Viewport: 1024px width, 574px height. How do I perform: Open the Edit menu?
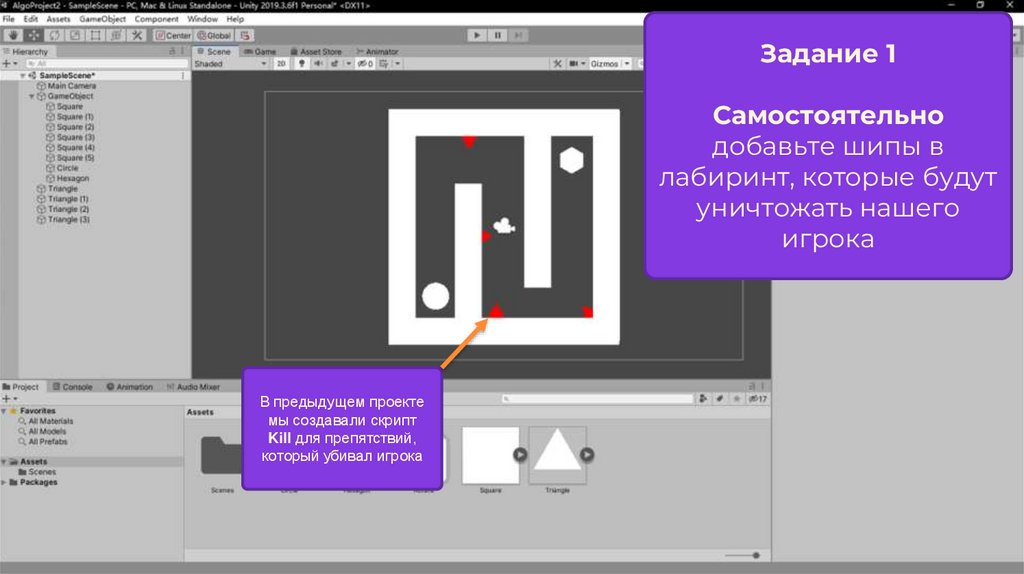pyautogui.click(x=31, y=19)
